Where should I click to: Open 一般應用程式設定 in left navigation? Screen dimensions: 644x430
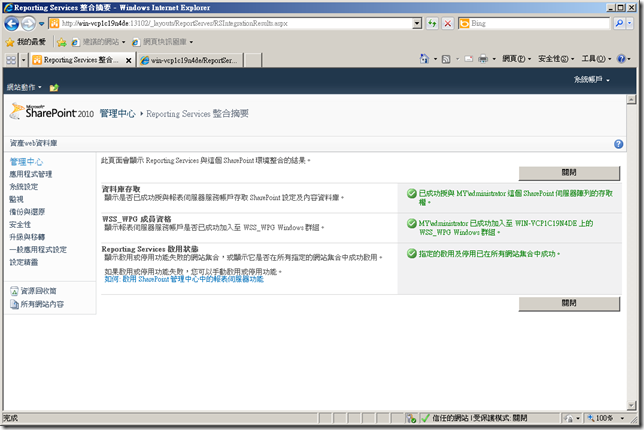[x=38, y=250]
